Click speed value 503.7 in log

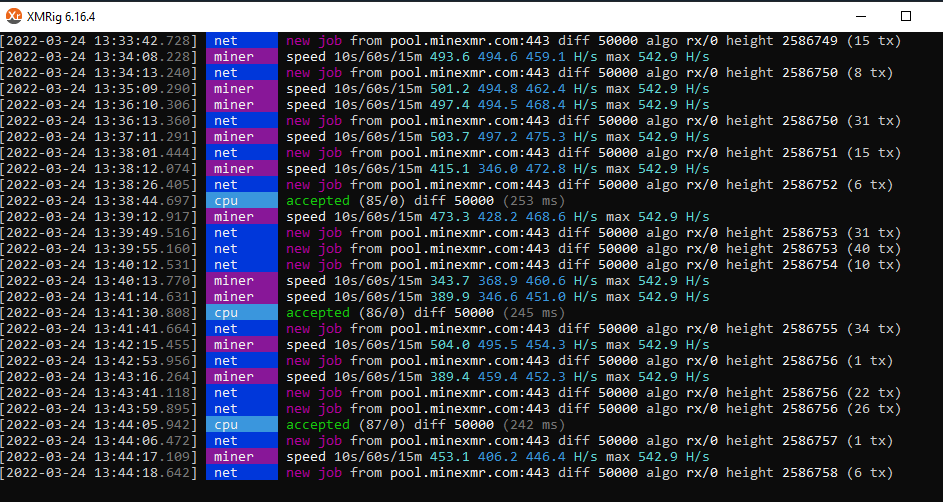(449, 137)
